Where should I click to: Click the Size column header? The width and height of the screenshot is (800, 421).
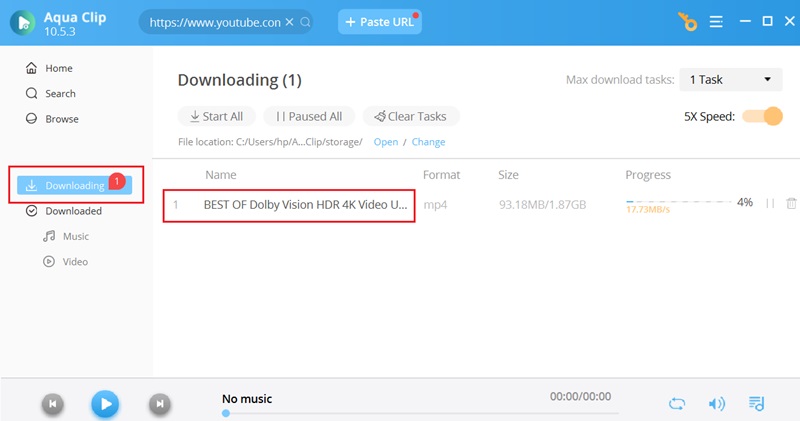508,175
